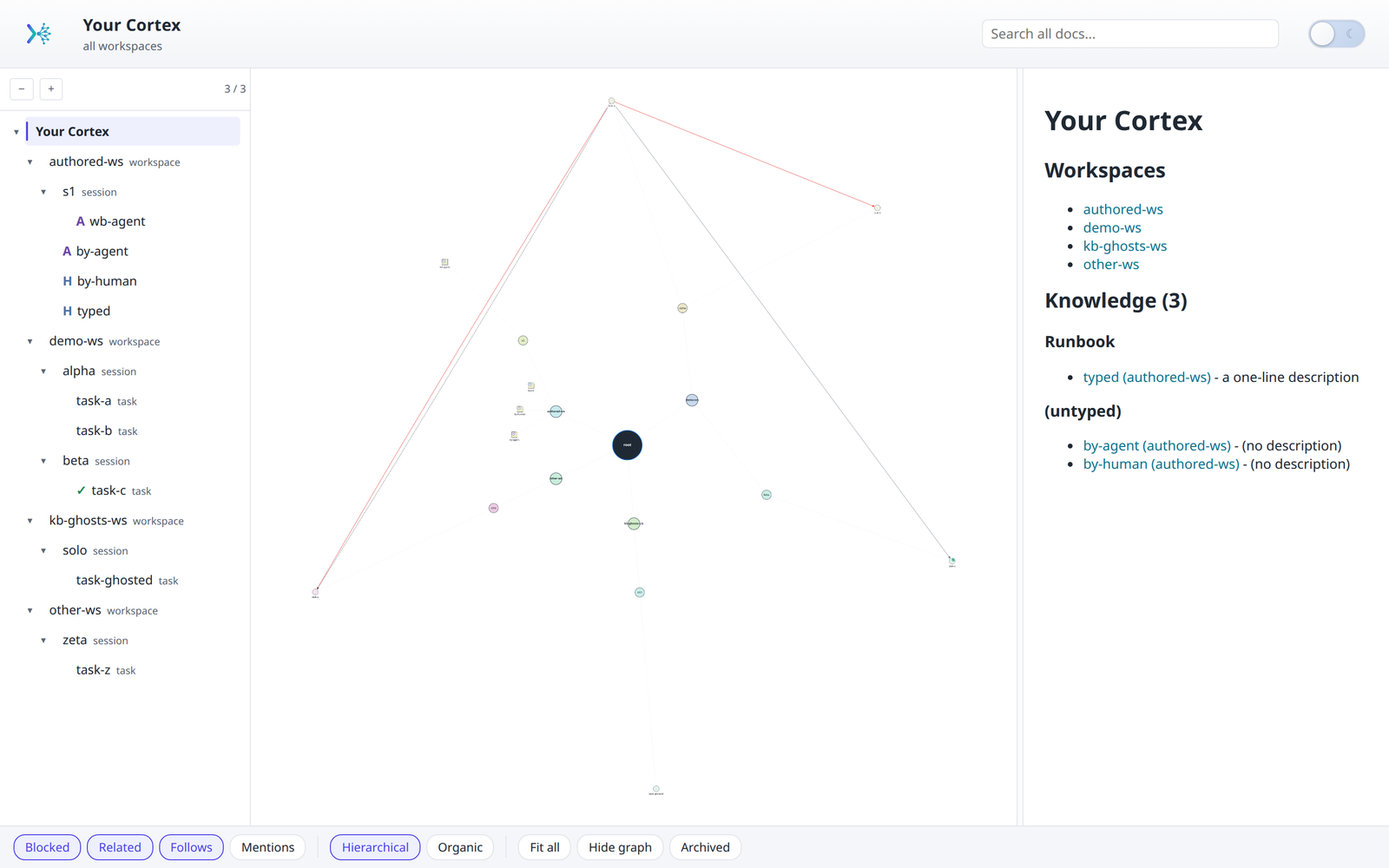Image resolution: width=1389 pixels, height=868 pixels.
Task: Toggle Related edge filter
Action: (x=120, y=847)
